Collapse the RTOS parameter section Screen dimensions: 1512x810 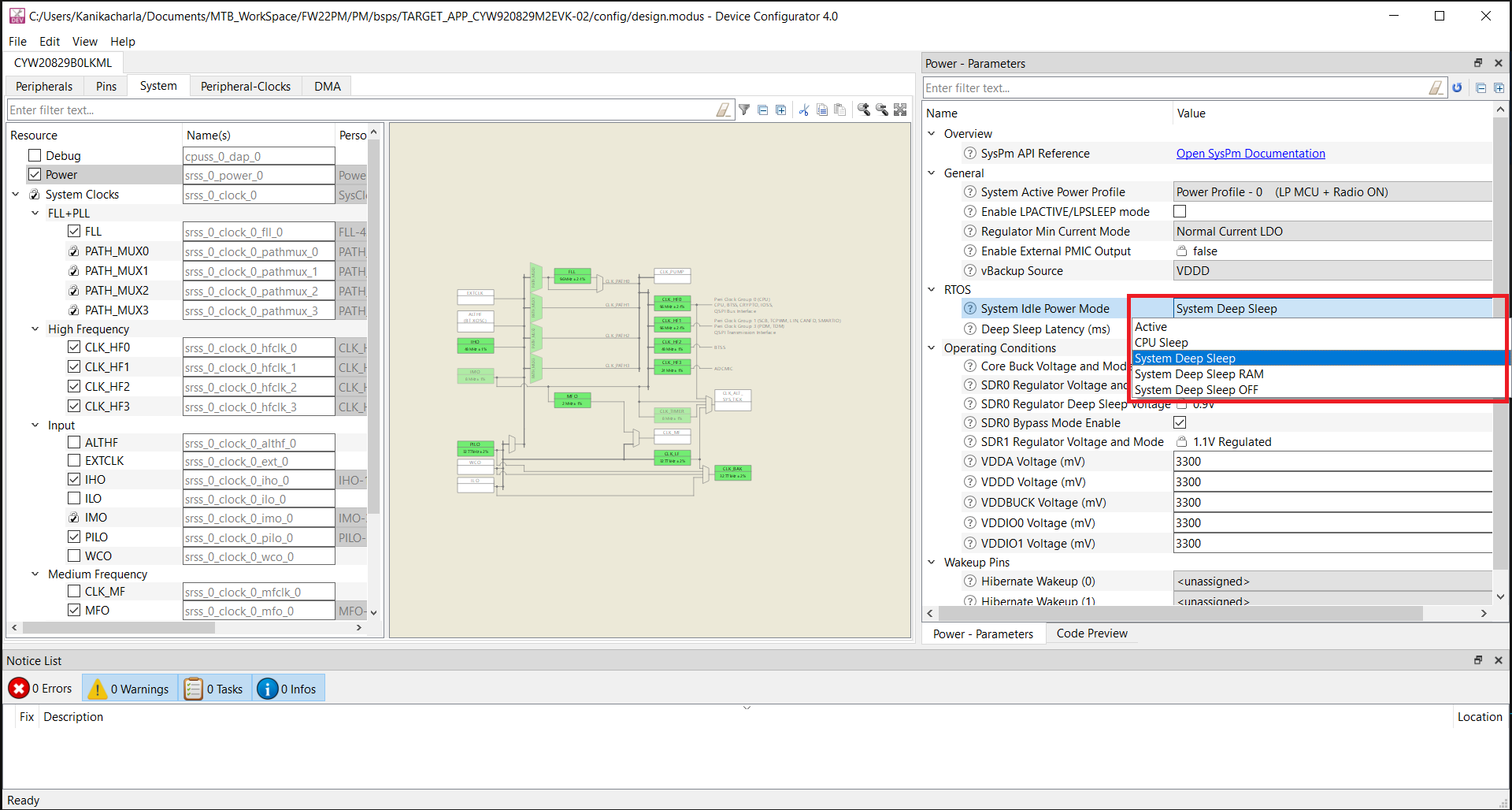[932, 289]
